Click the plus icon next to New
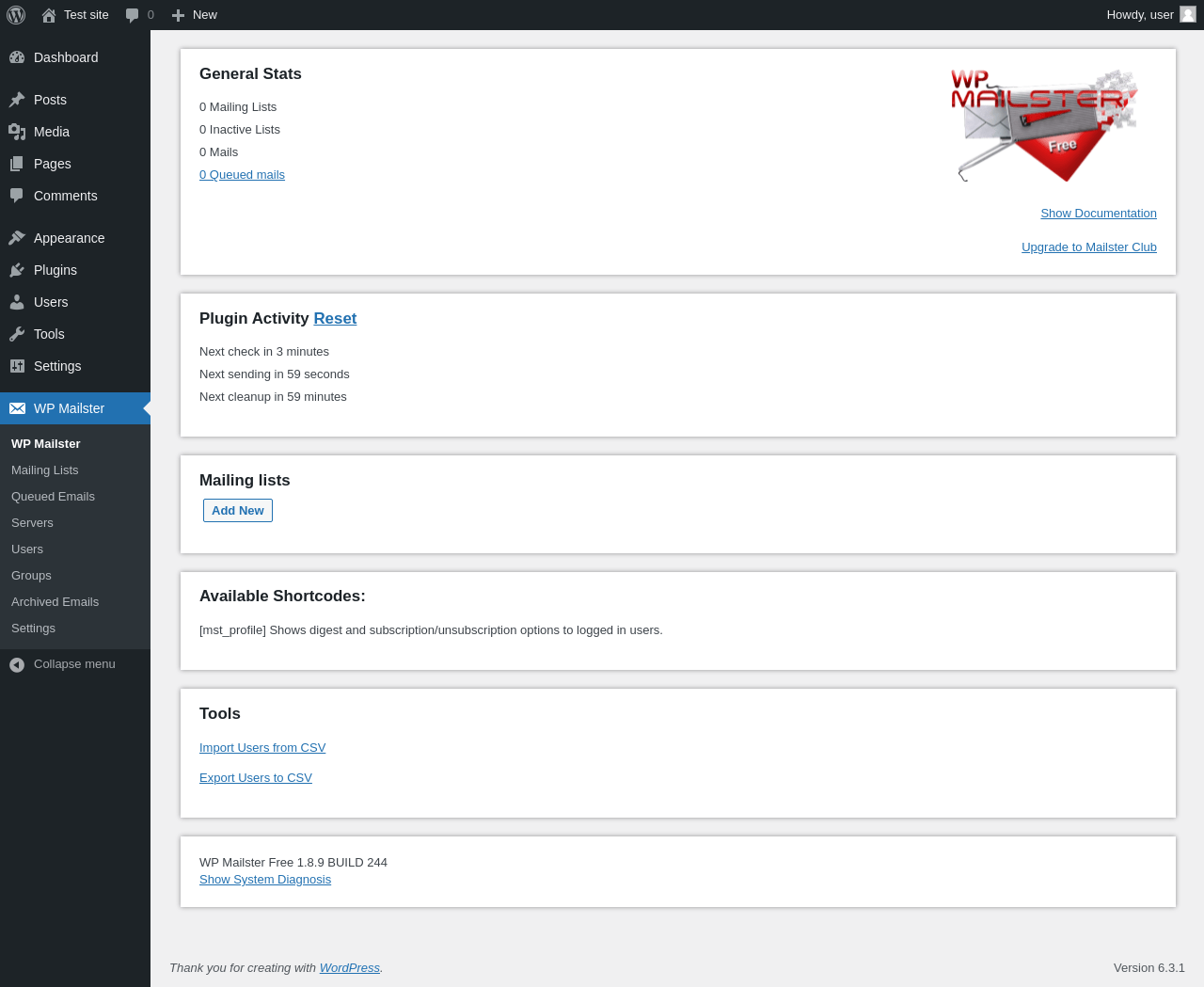The image size is (1204, 987). 178,15
